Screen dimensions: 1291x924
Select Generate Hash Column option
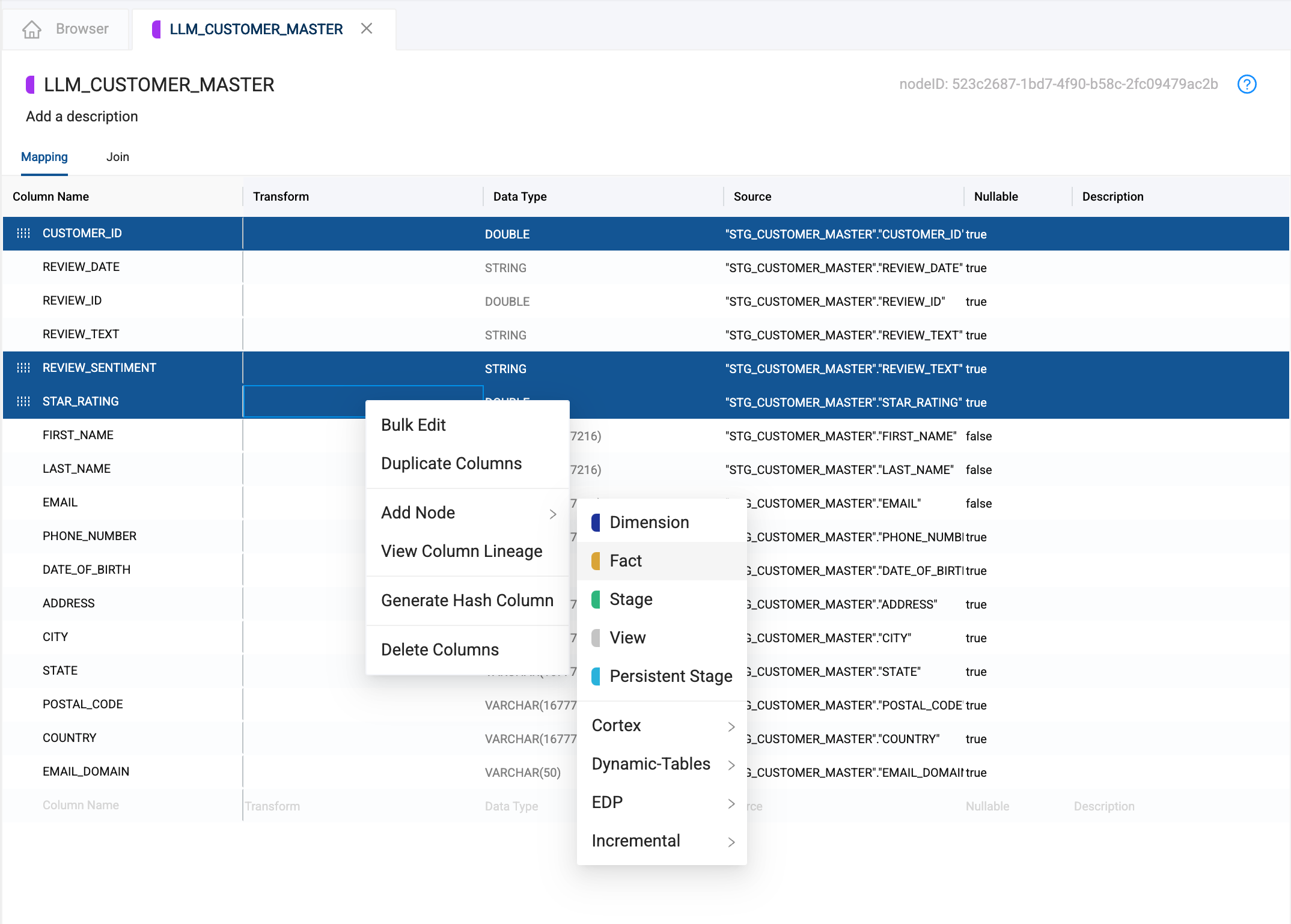click(x=467, y=600)
